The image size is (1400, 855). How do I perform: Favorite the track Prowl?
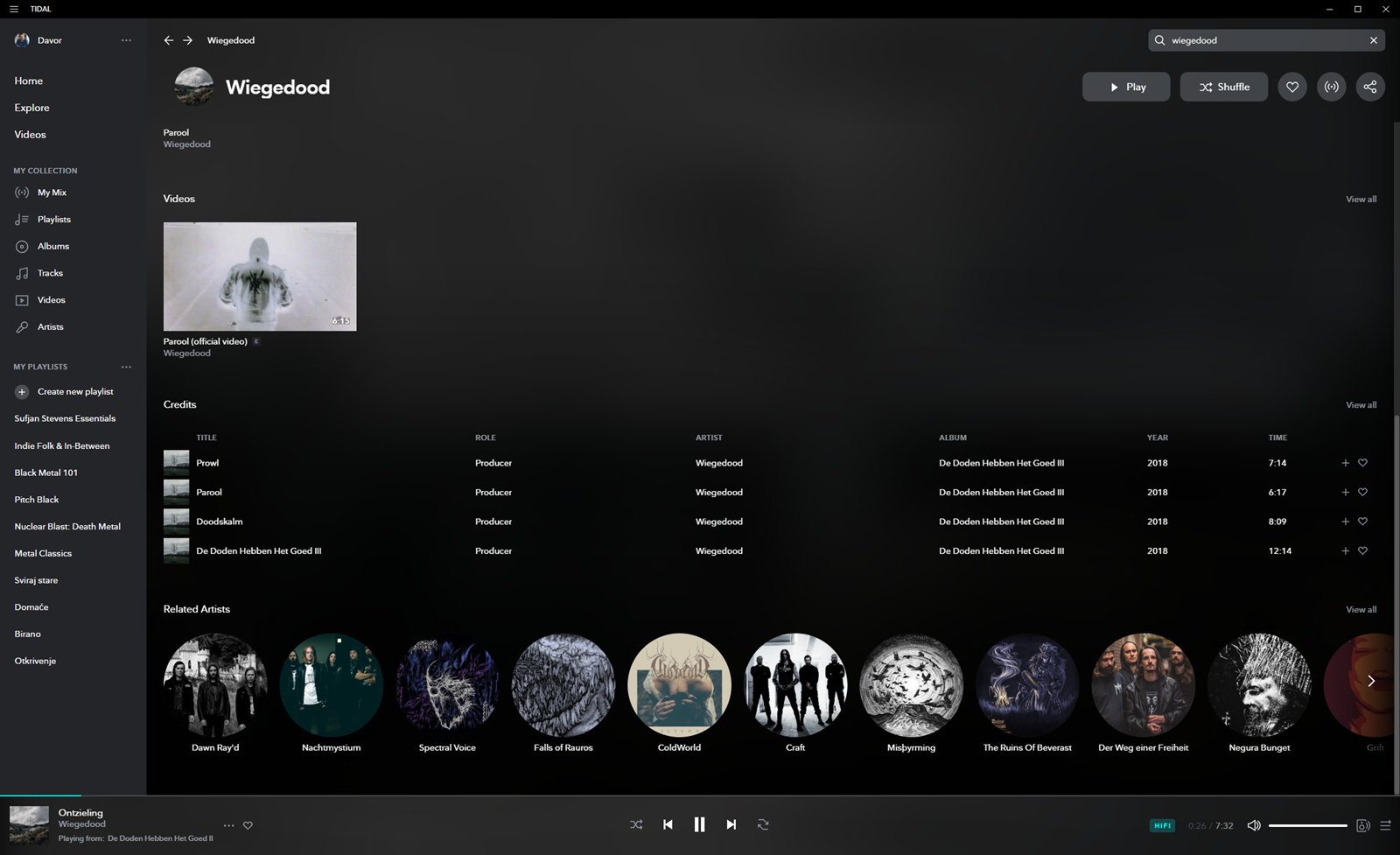point(1362,463)
